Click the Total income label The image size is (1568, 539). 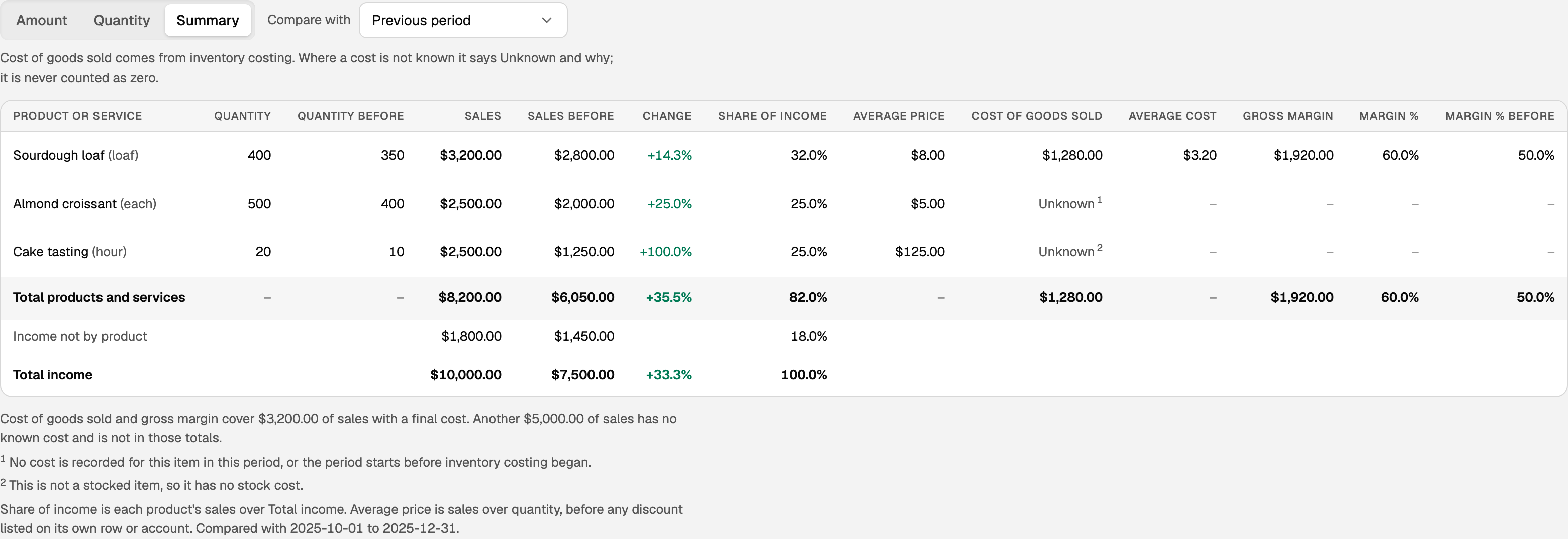point(53,375)
